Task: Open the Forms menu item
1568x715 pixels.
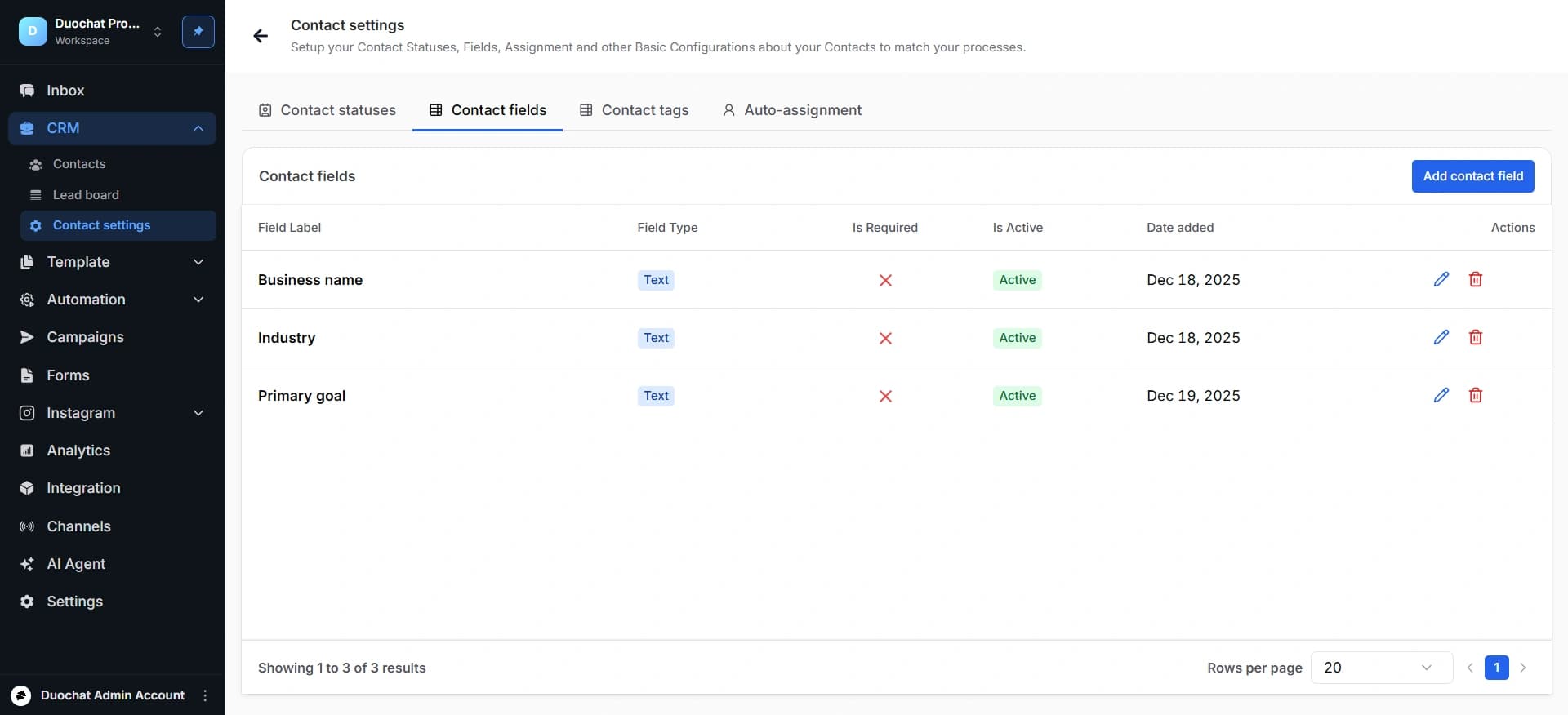Action: pos(112,375)
